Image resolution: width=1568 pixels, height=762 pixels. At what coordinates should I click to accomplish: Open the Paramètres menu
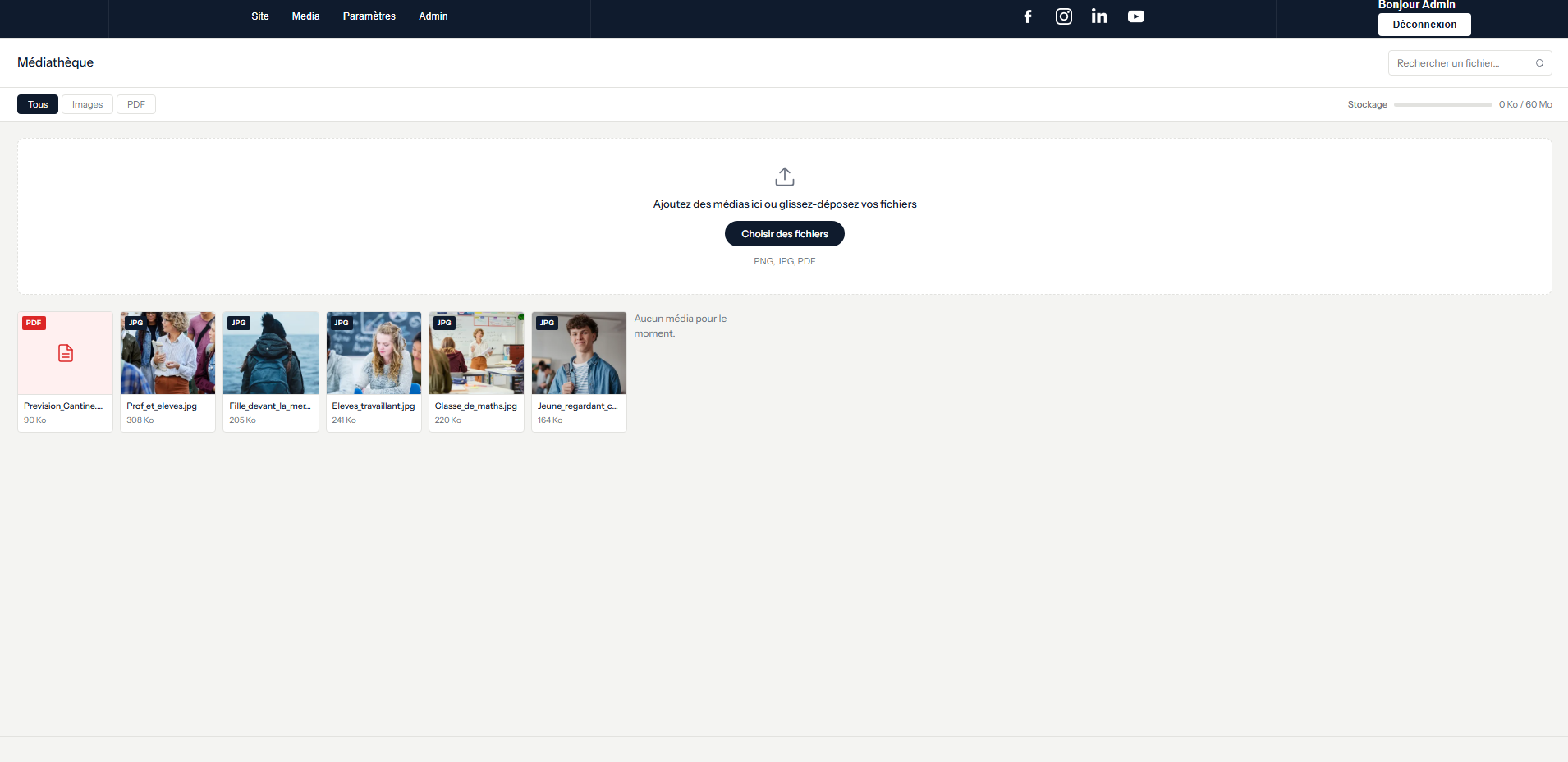pyautogui.click(x=369, y=16)
